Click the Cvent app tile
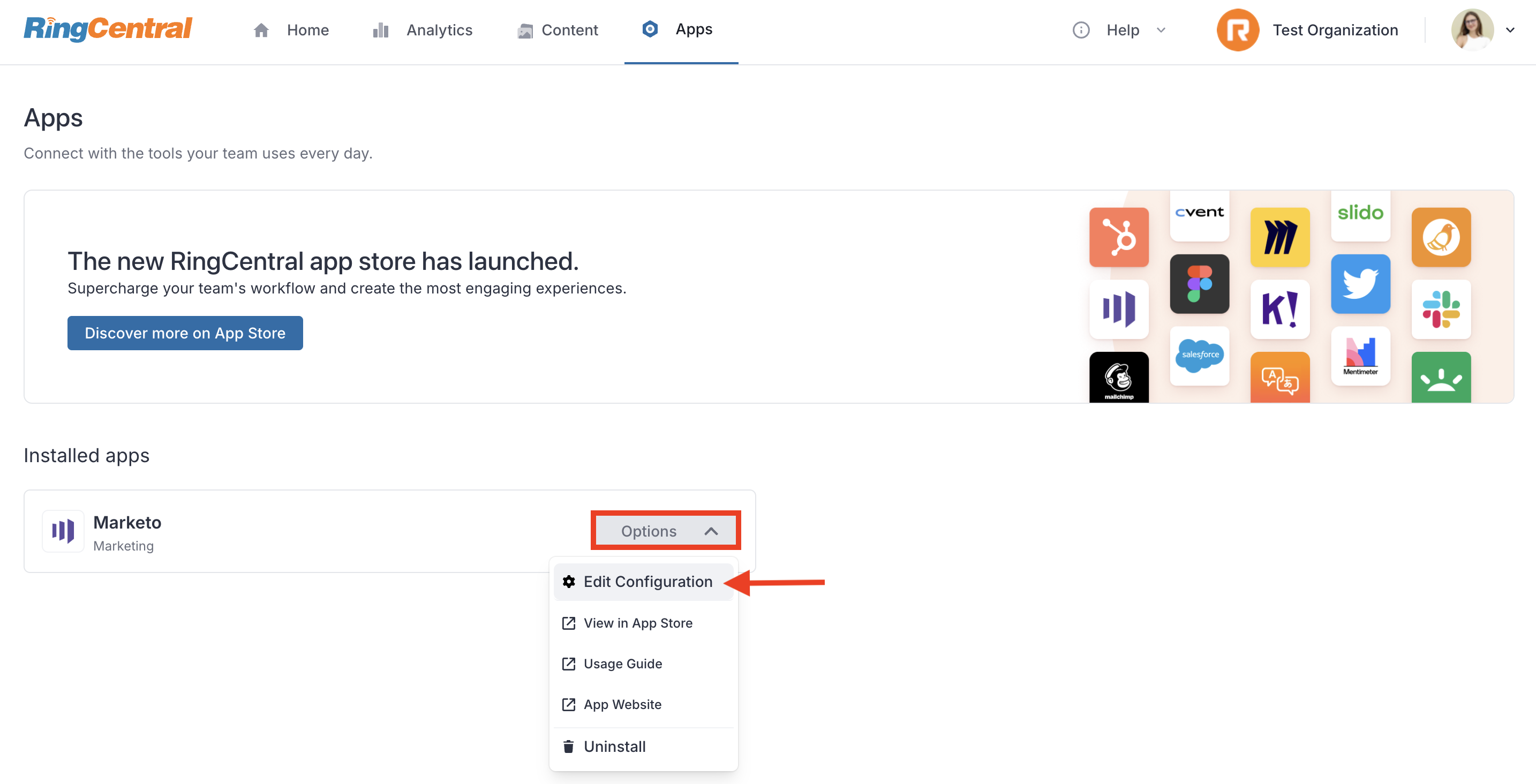 (1199, 216)
